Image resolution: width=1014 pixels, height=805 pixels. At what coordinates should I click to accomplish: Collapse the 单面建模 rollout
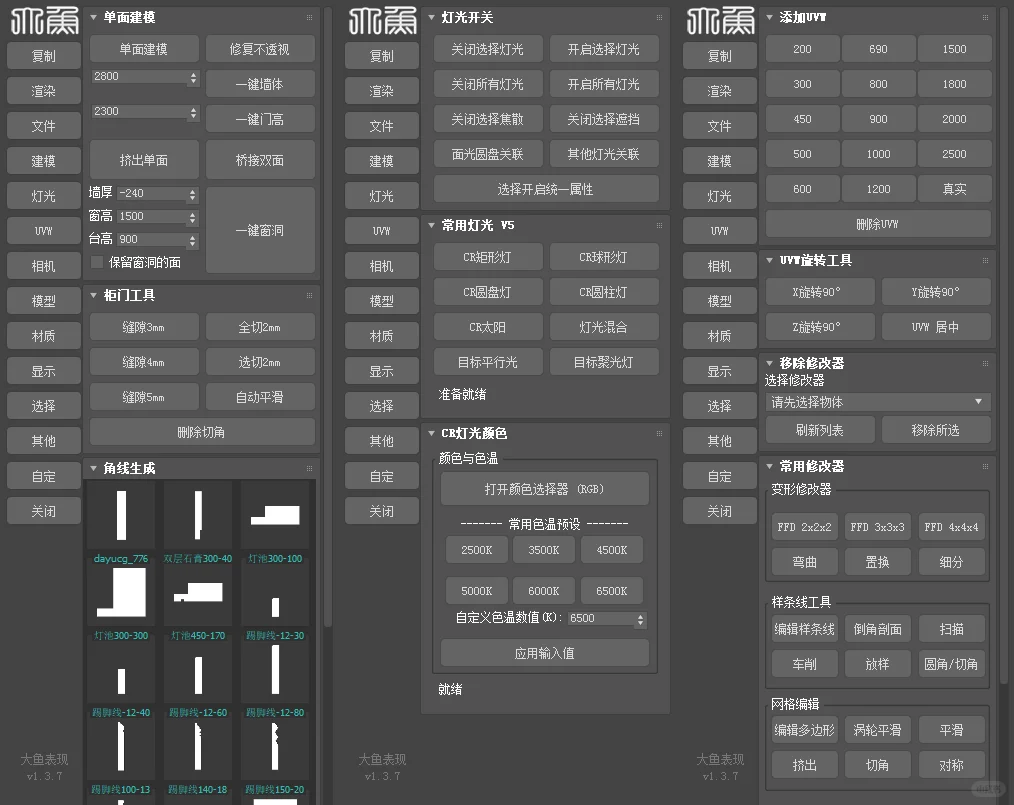coord(94,17)
